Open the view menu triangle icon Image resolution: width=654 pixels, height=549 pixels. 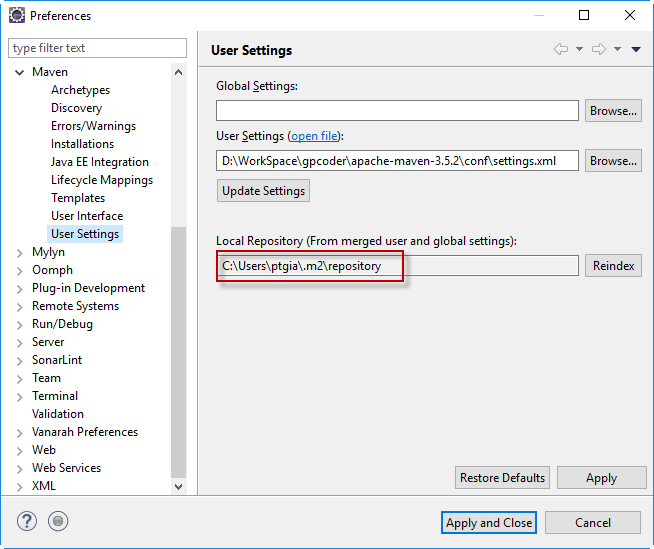point(636,49)
